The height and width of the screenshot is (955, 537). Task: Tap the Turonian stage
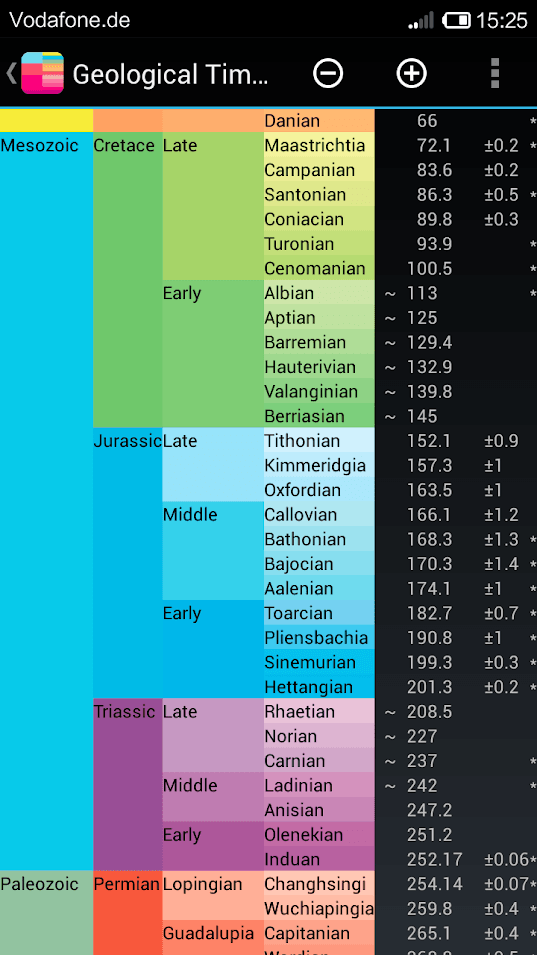(x=319, y=244)
